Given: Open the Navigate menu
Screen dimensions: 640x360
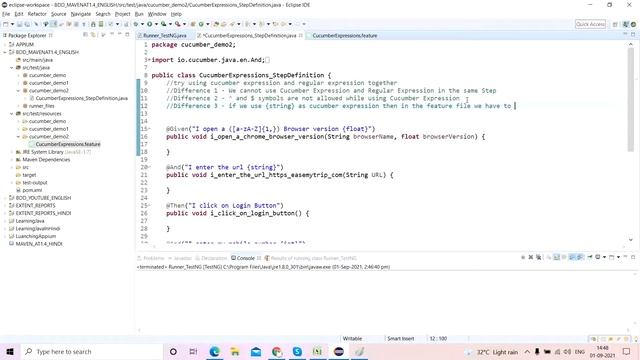Looking at the screenshot, I should 81,14.
